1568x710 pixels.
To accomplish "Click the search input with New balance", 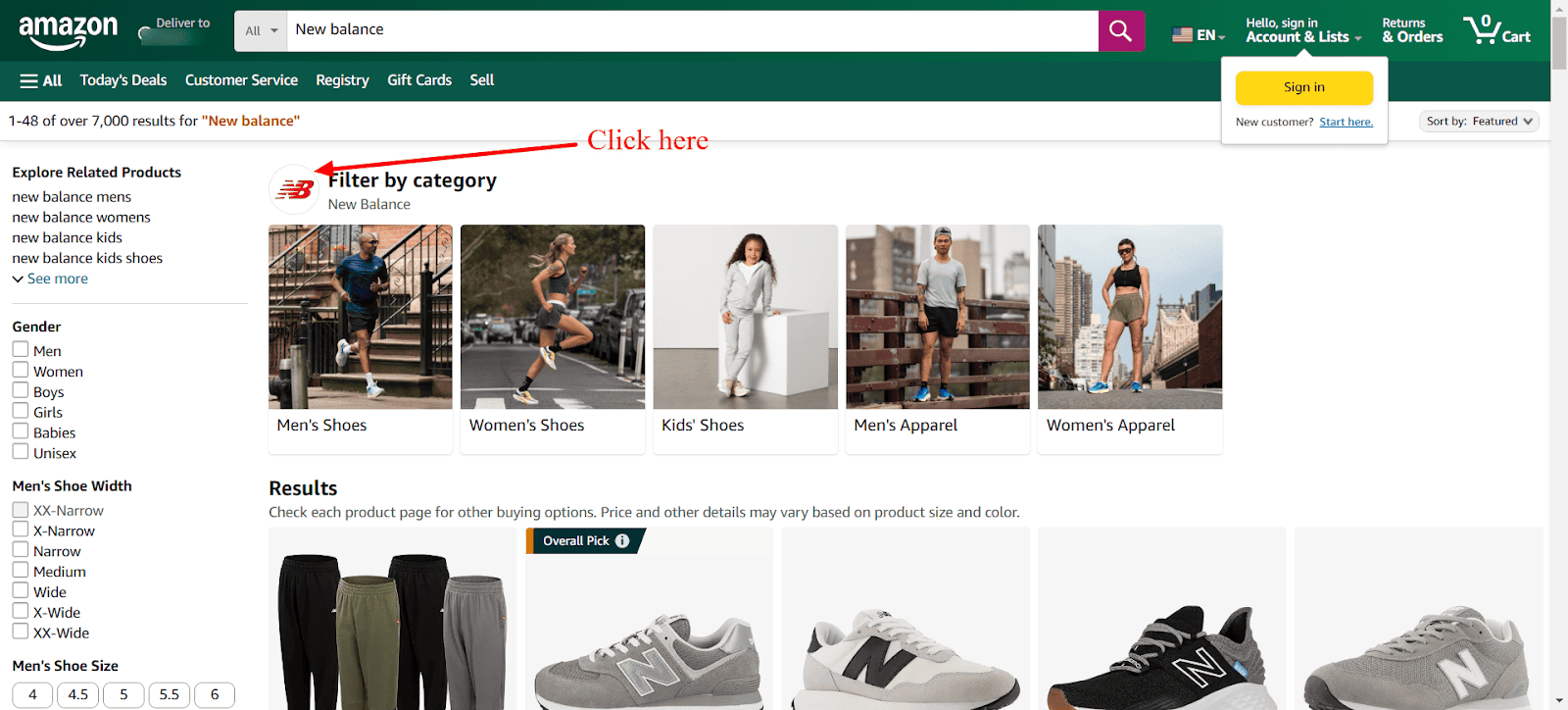I will [x=692, y=31].
